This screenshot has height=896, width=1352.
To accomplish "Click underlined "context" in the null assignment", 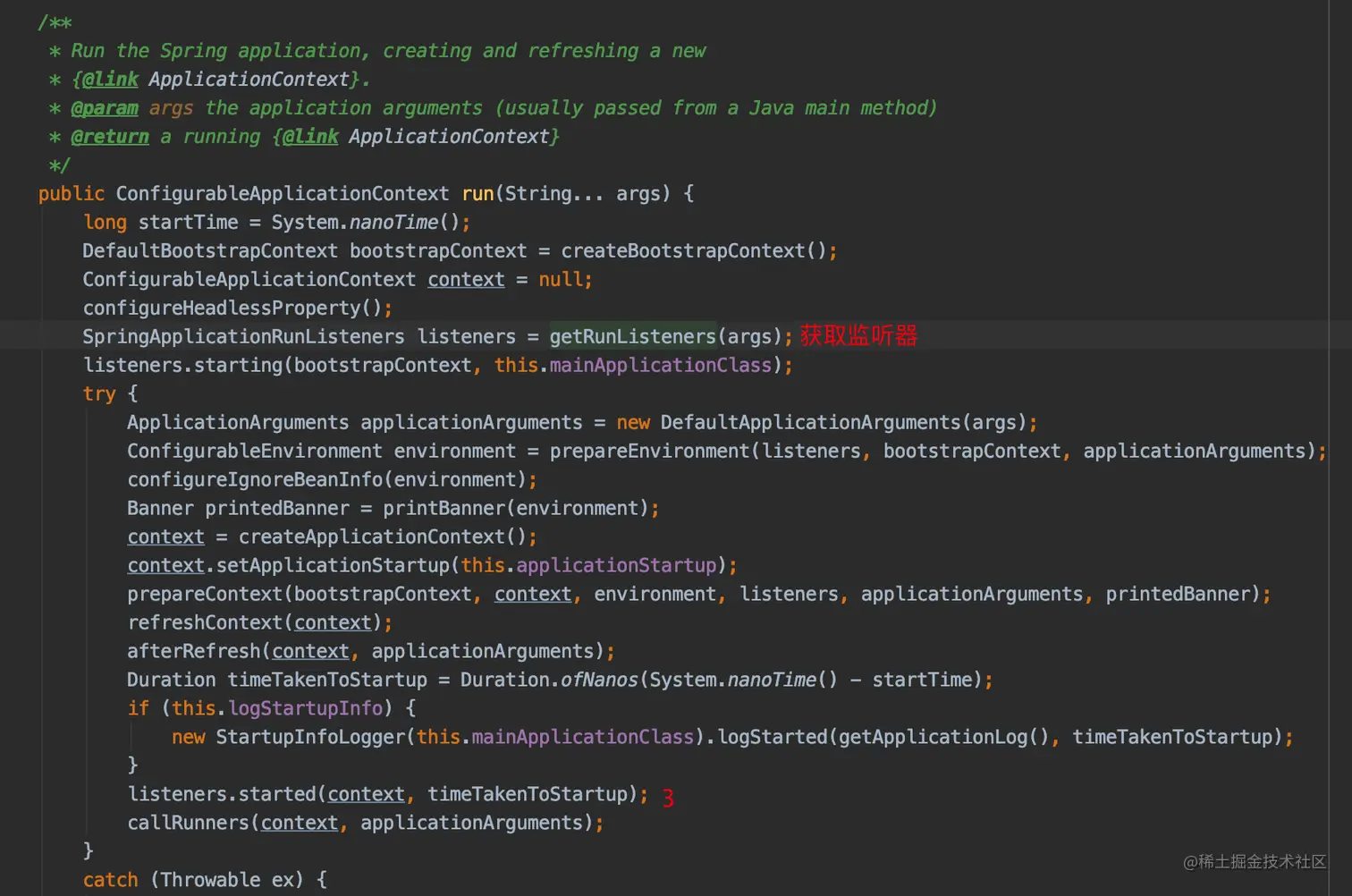I will point(466,280).
